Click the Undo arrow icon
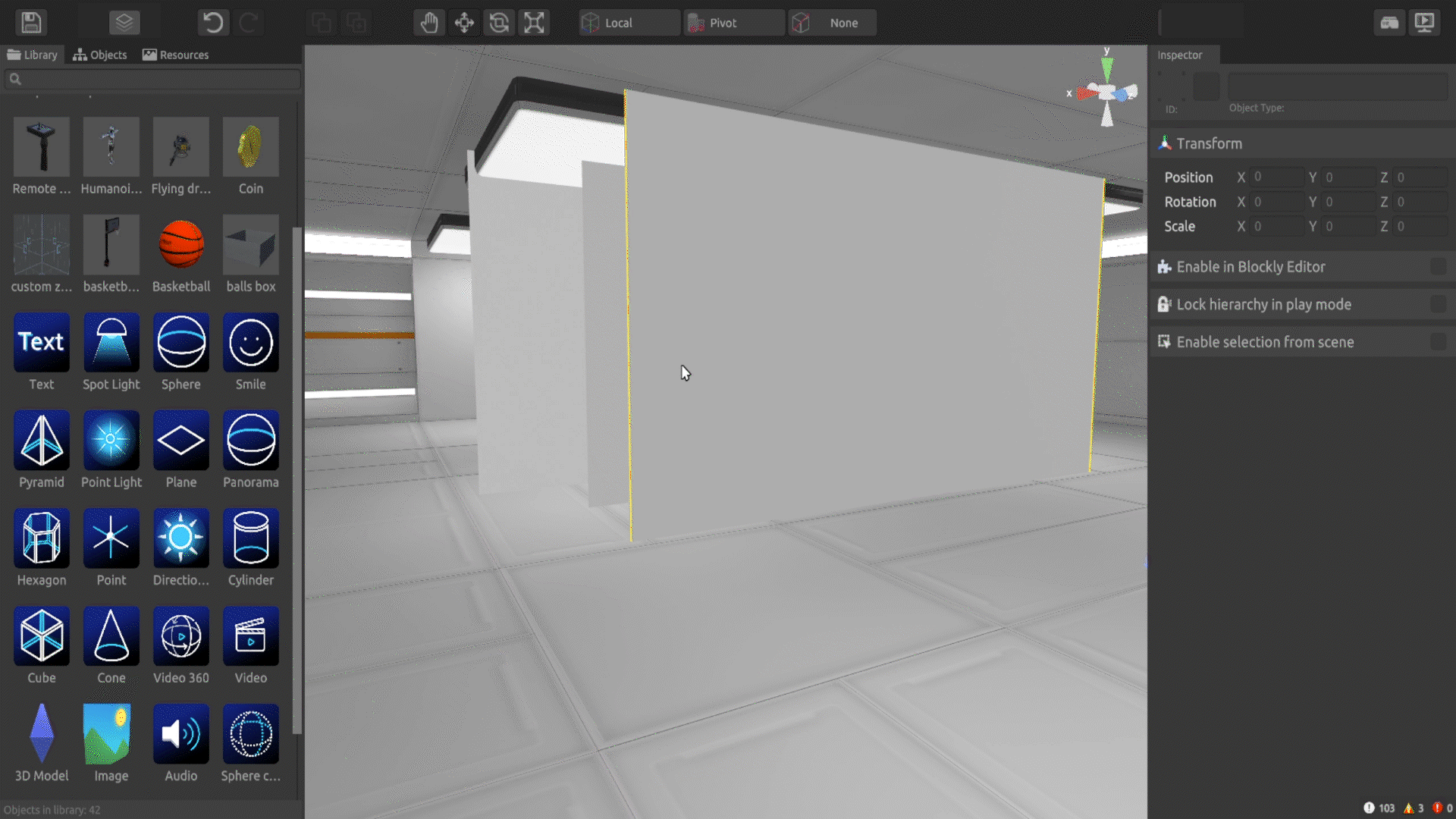1456x819 pixels. click(x=213, y=23)
